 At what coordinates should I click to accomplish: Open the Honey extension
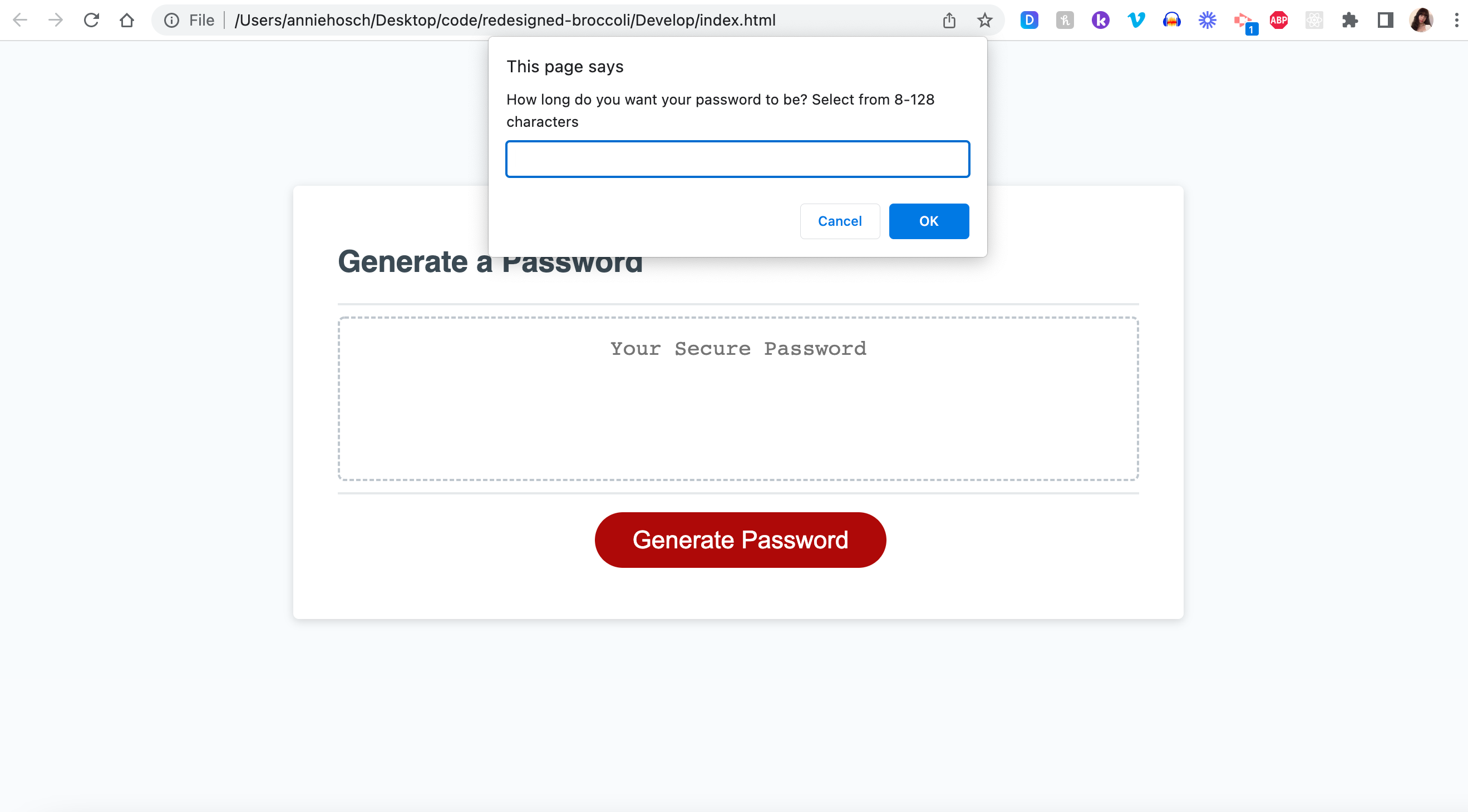tap(1065, 20)
